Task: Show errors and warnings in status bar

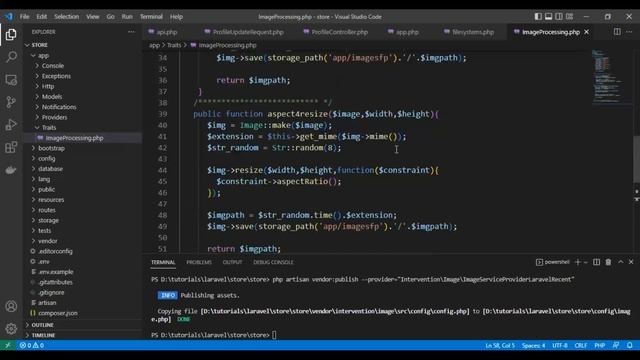Action: point(31,345)
